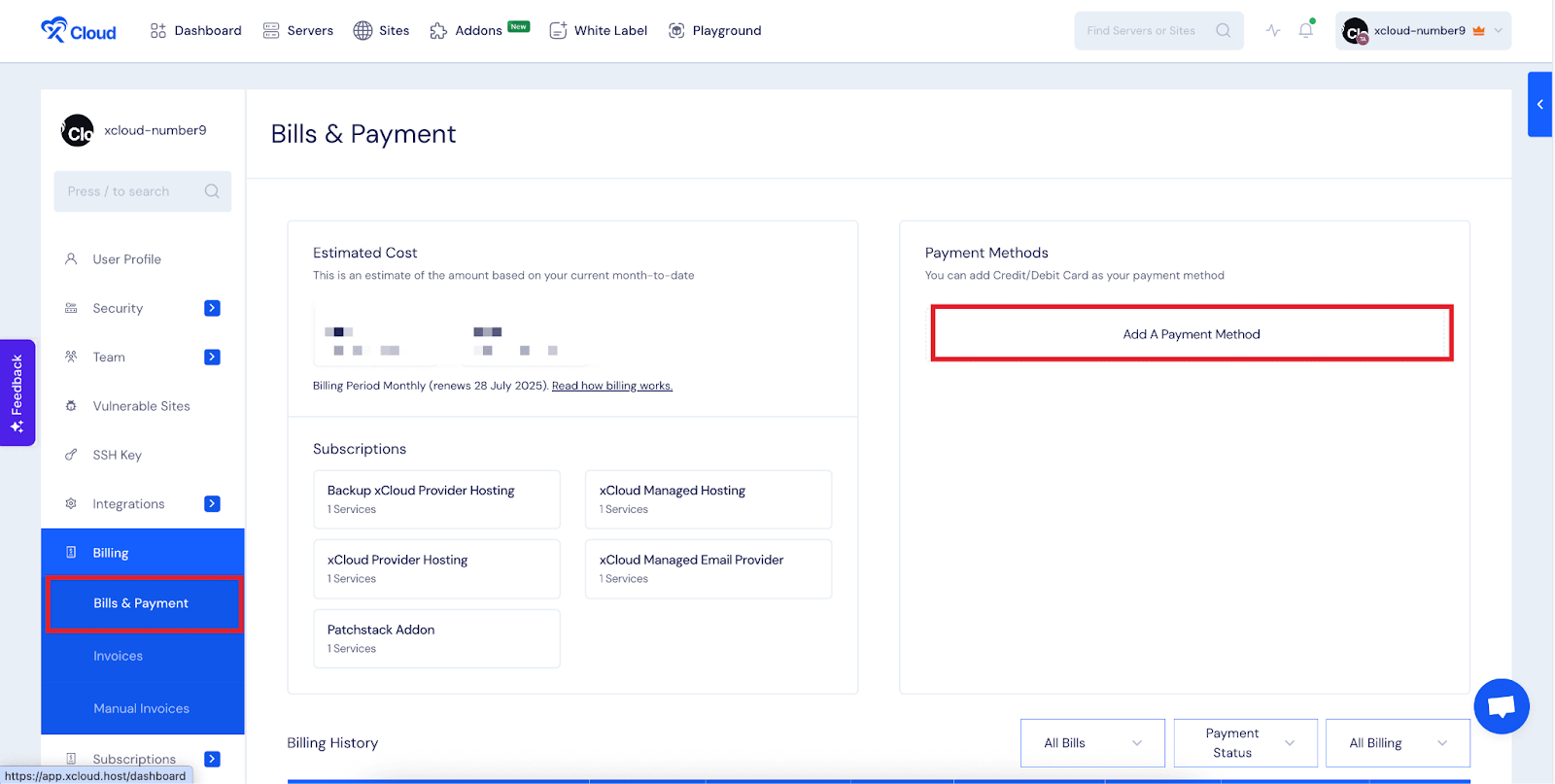Select Invoices in the Billing submenu
Image resolution: width=1555 pixels, height=784 pixels.
click(118, 656)
